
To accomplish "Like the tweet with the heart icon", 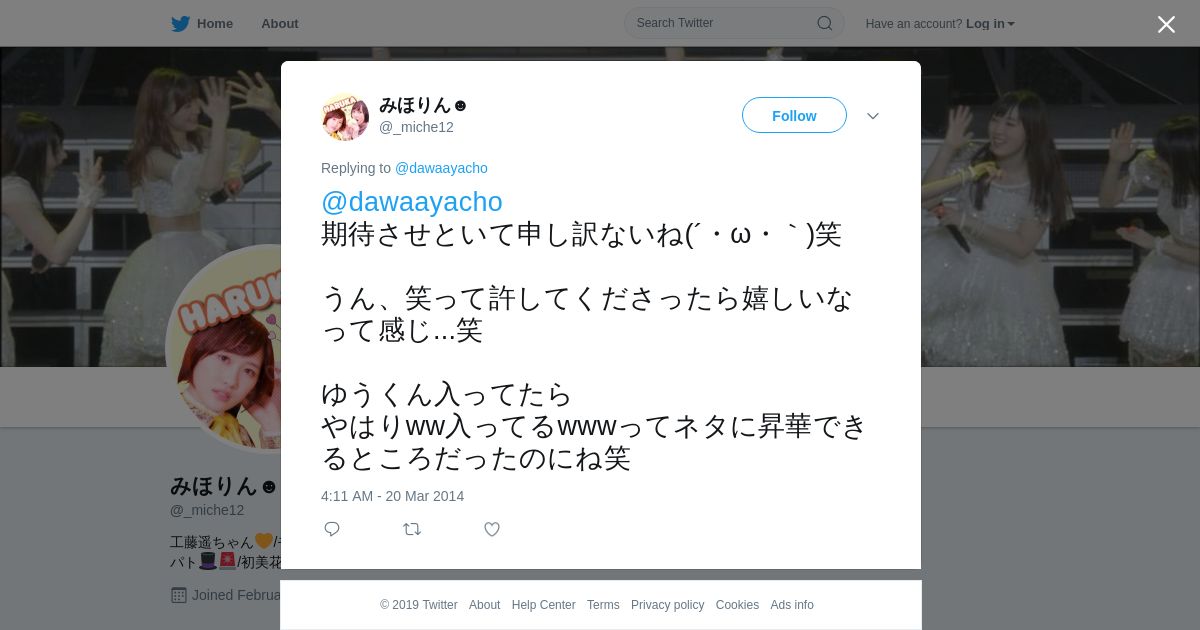I will 492,529.
